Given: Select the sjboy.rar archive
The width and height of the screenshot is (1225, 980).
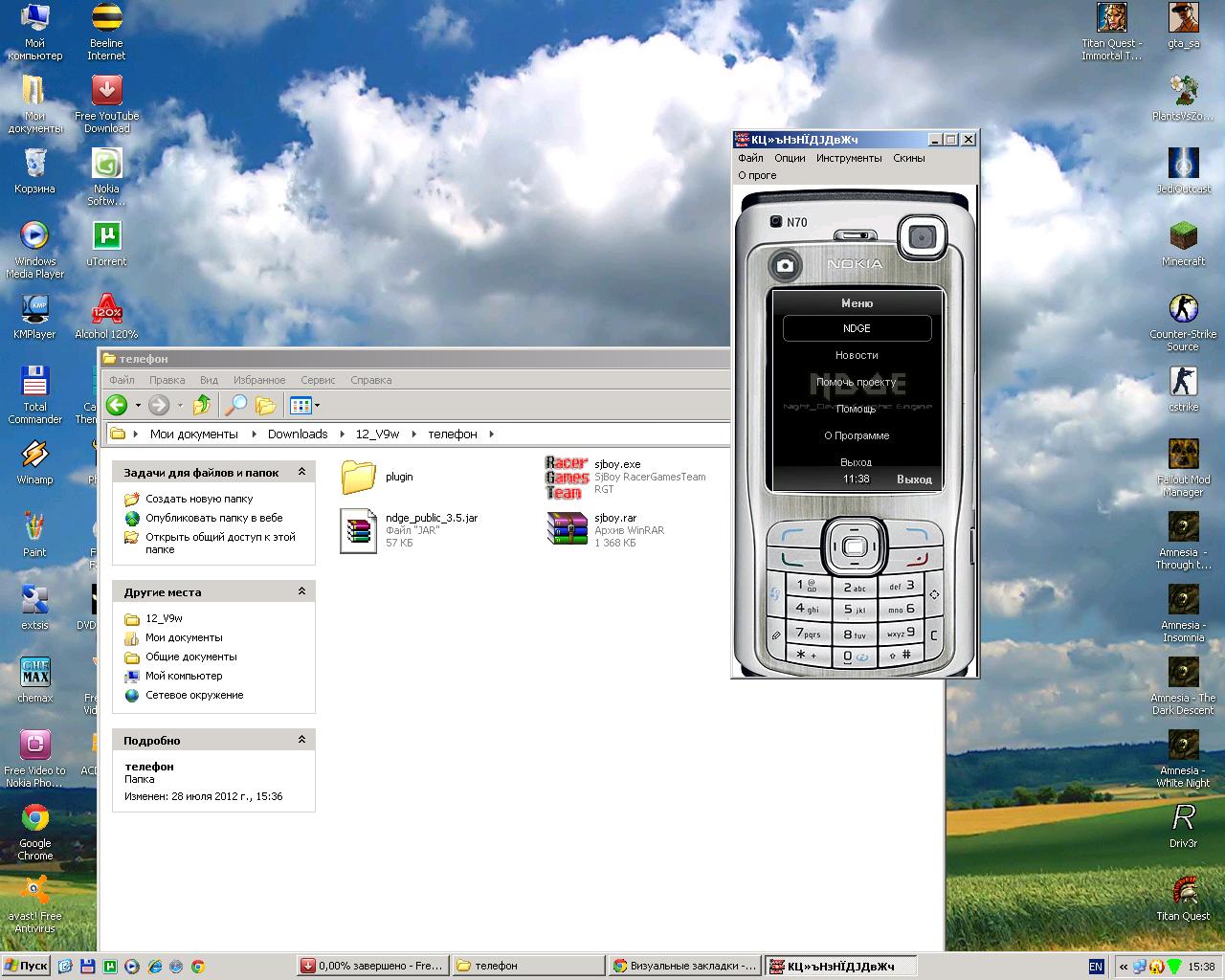Looking at the screenshot, I should pos(567,529).
